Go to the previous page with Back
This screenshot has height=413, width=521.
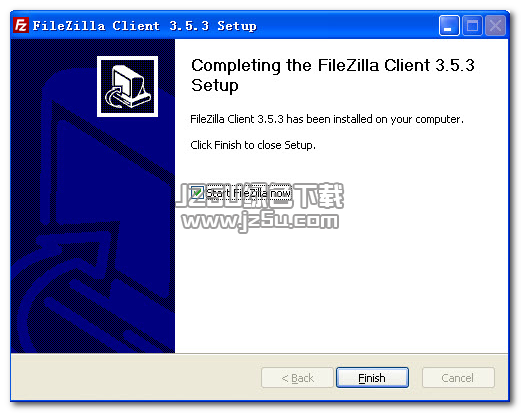[x=297, y=378]
